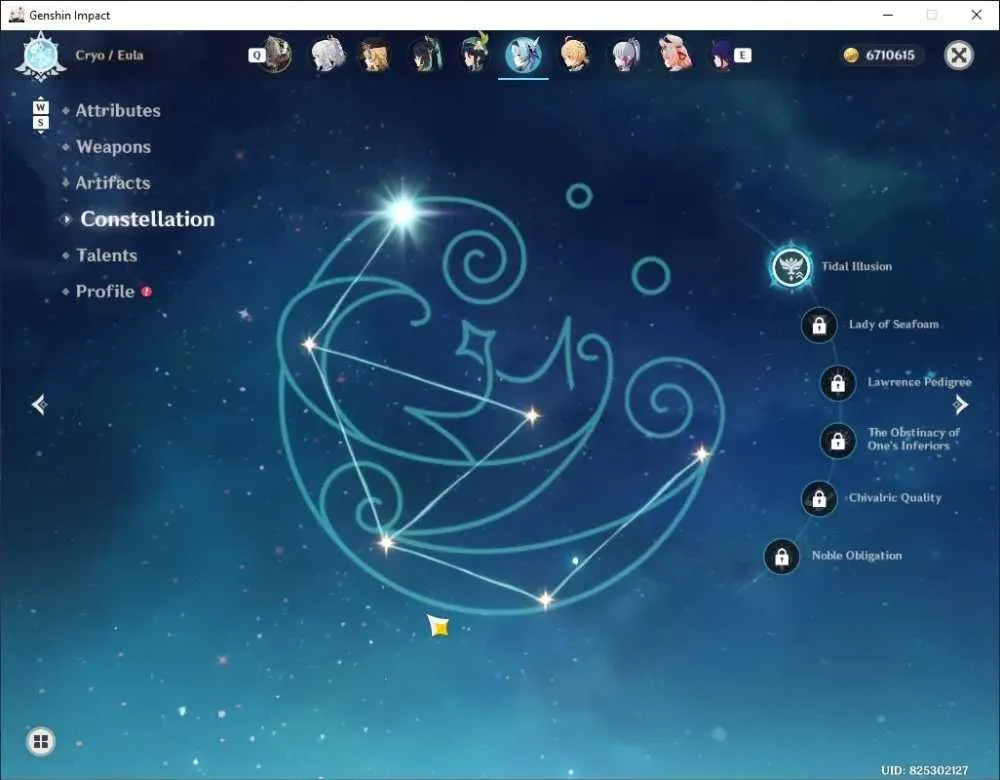Open the Tidal Illusion constellation icon
The image size is (1000, 780).
[791, 267]
